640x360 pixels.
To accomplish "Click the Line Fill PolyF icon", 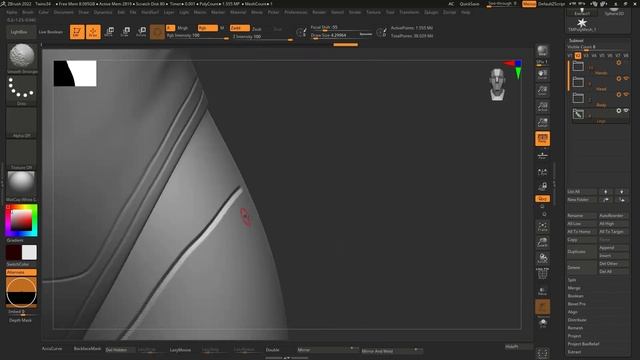I will 542,274.
